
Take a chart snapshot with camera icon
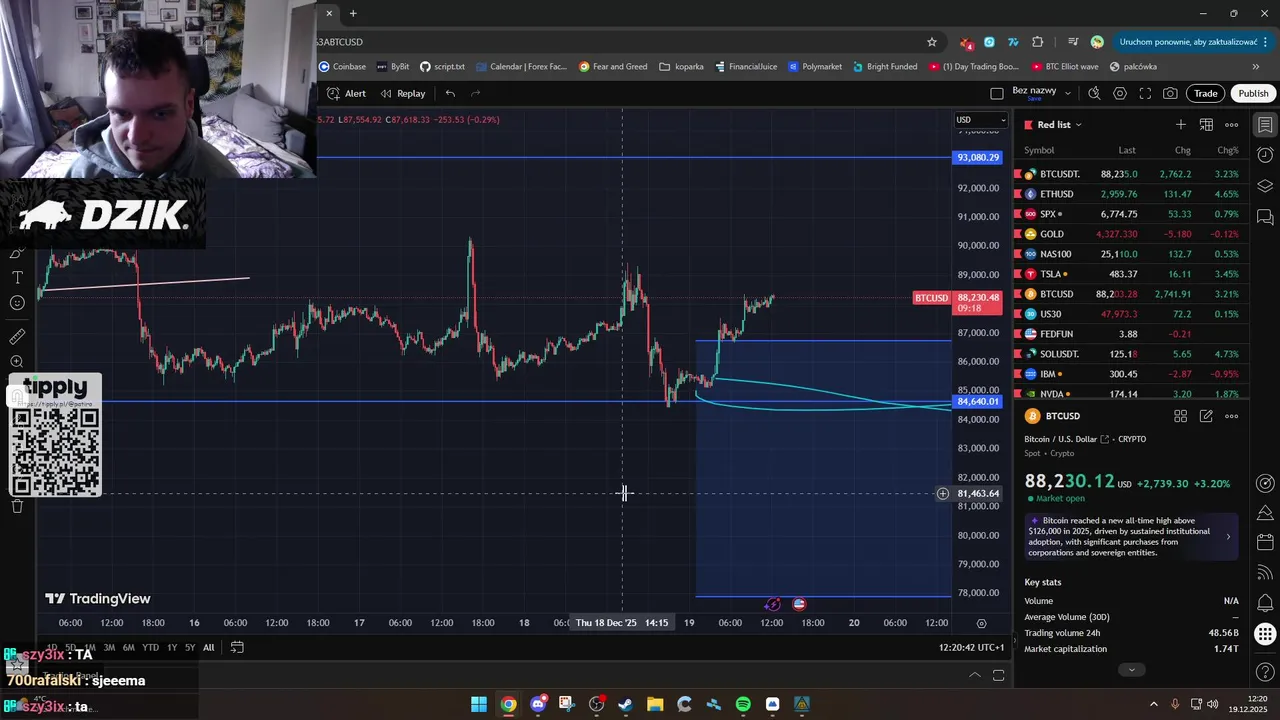click(1170, 93)
